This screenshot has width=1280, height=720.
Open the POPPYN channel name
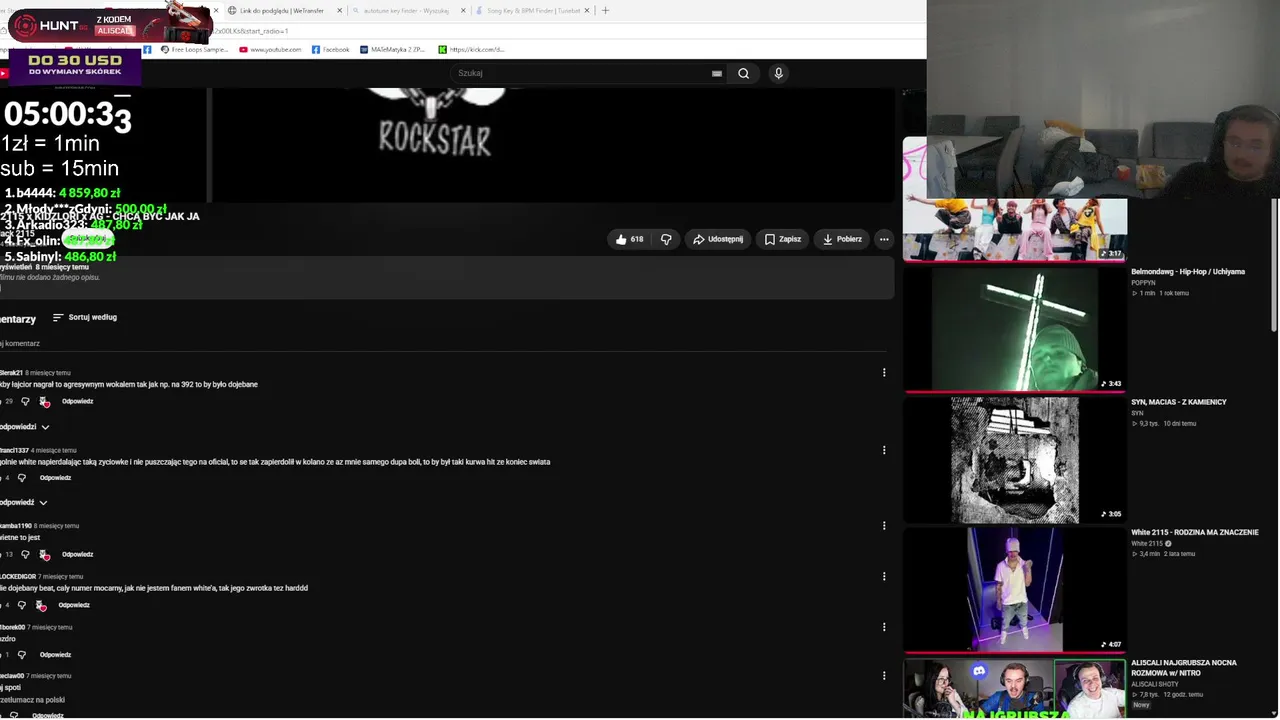coord(1143,283)
